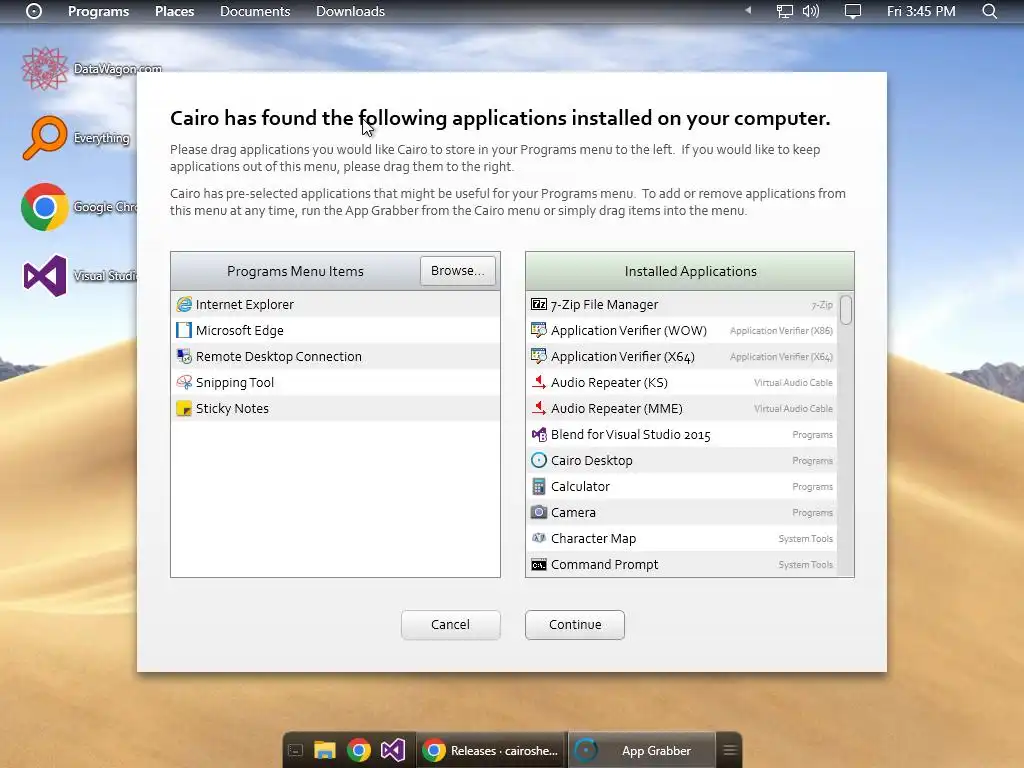1024x768 pixels.
Task: Click the volume speaker icon
Action: coord(810,11)
